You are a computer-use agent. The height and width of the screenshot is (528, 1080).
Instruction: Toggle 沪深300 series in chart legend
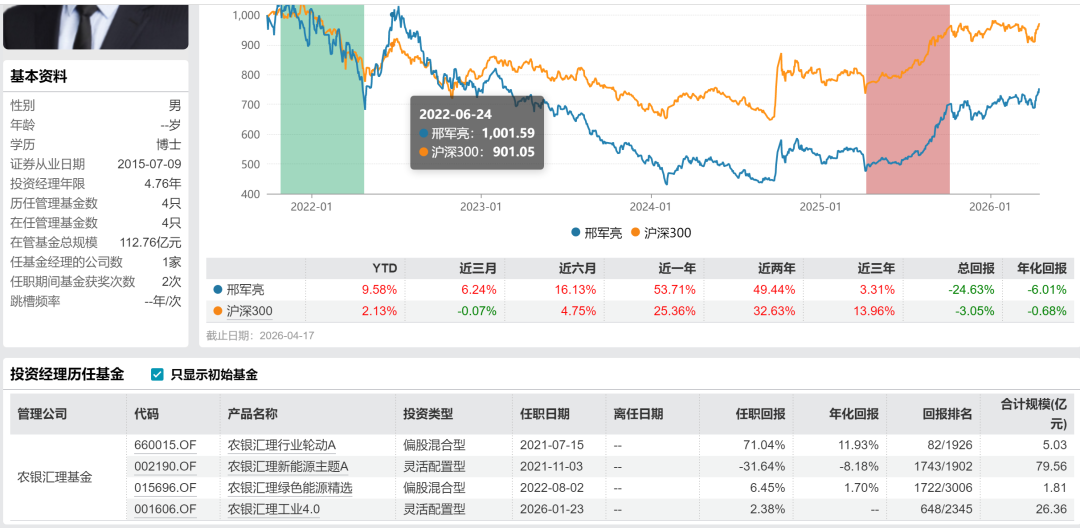(661, 233)
